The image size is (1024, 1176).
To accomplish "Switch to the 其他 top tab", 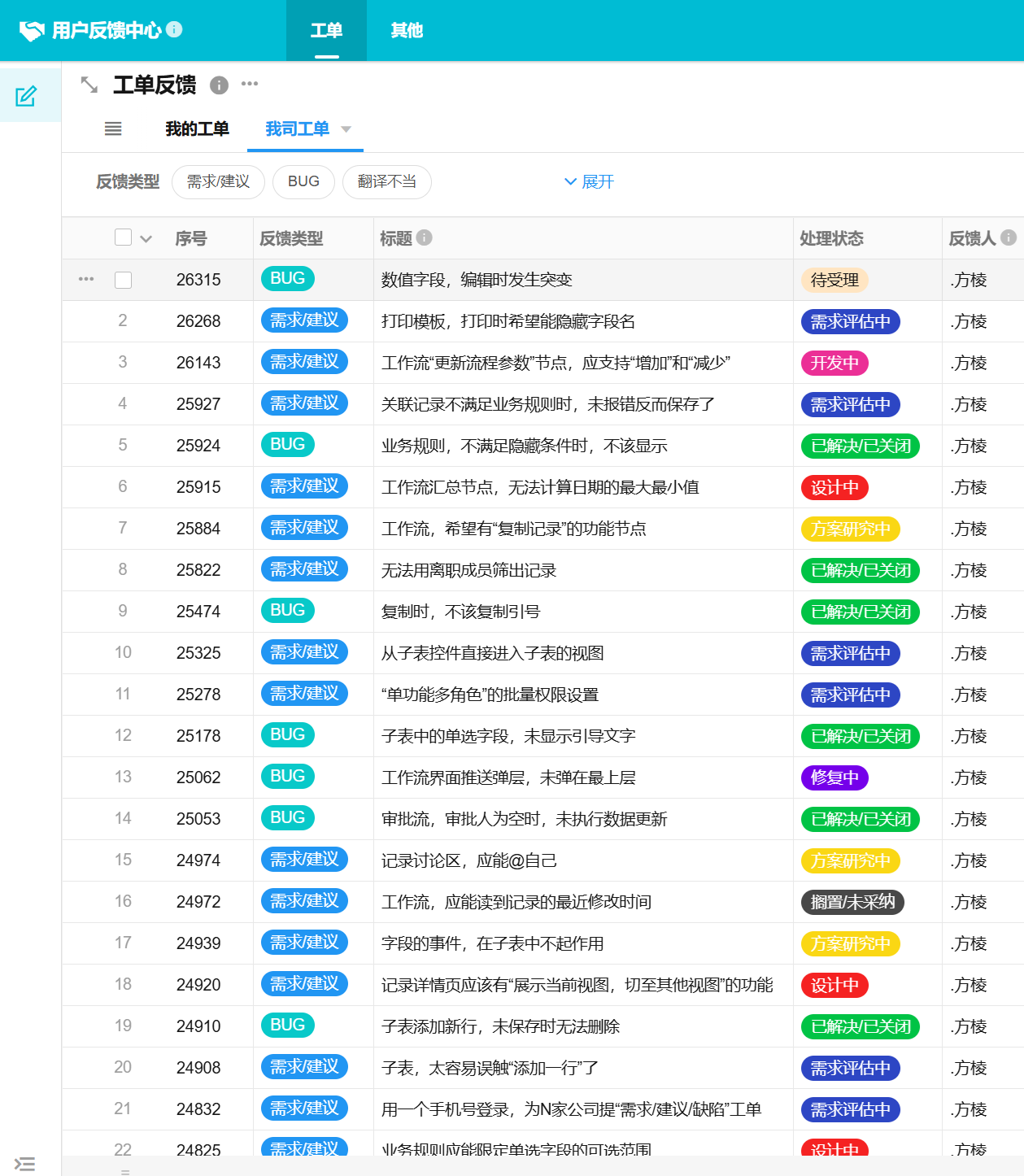I will tap(406, 31).
